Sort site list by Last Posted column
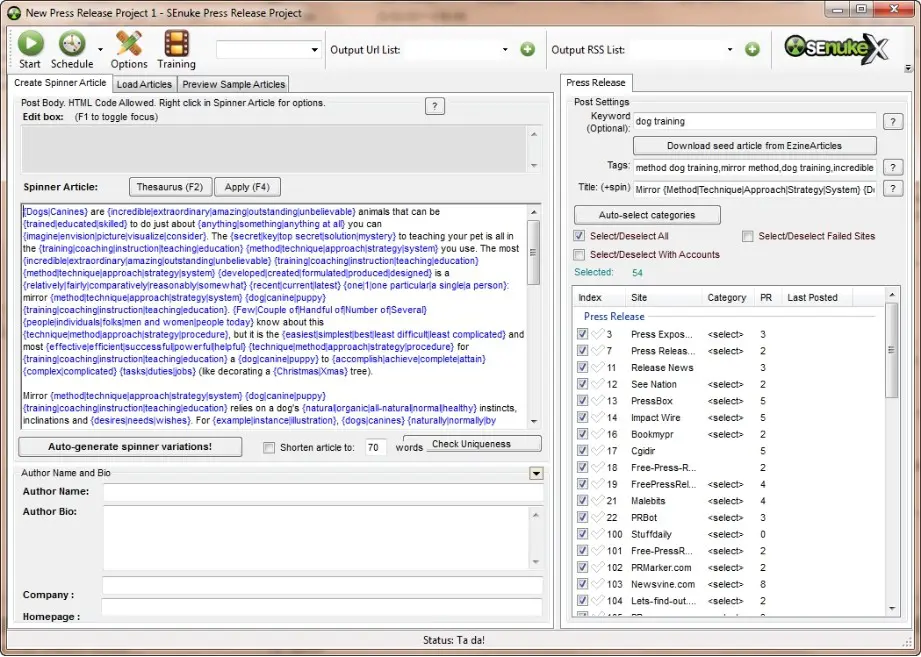The height and width of the screenshot is (657, 921). pyautogui.click(x=812, y=298)
